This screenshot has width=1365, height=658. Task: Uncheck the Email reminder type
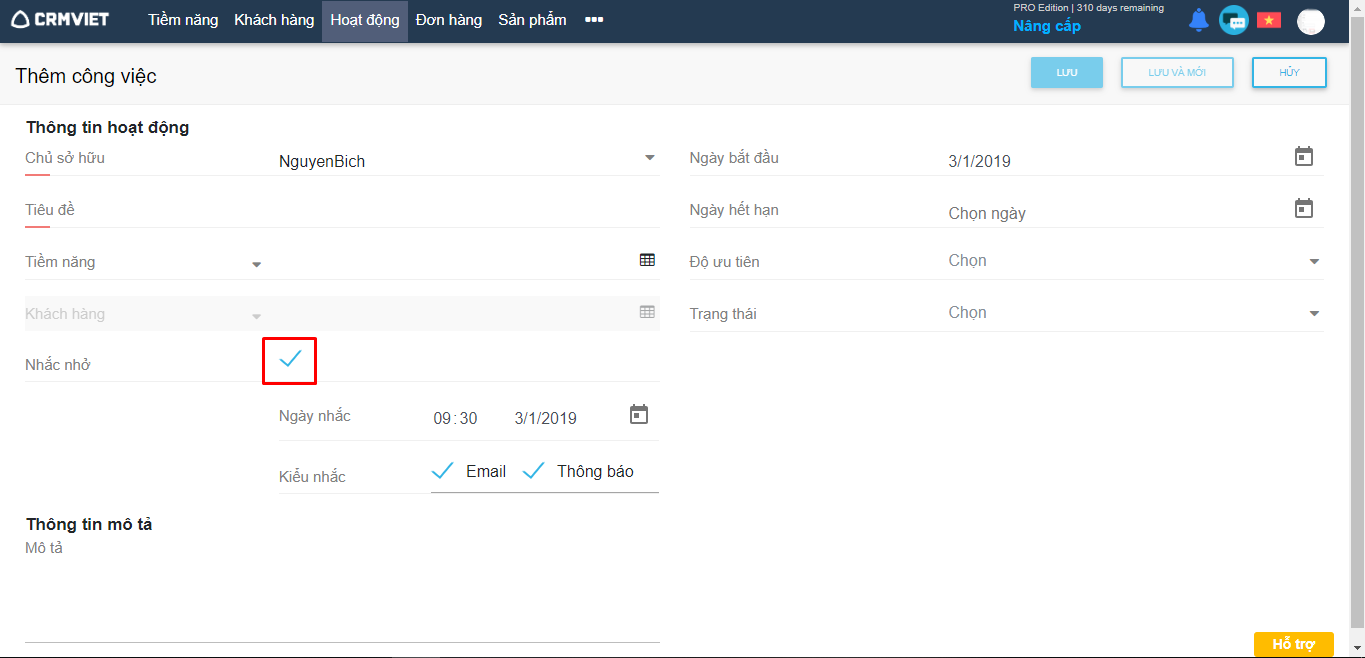(x=443, y=471)
